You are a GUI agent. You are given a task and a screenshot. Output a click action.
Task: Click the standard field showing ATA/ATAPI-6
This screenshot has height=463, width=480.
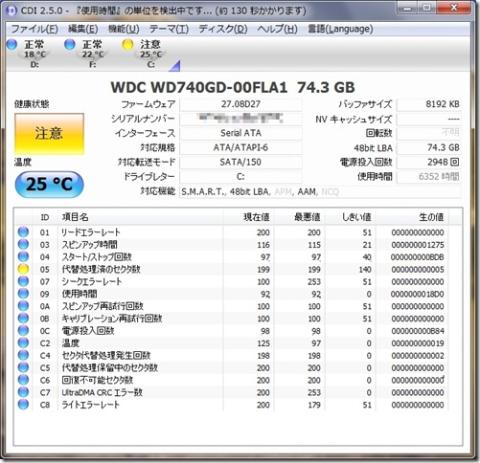pyautogui.click(x=241, y=147)
